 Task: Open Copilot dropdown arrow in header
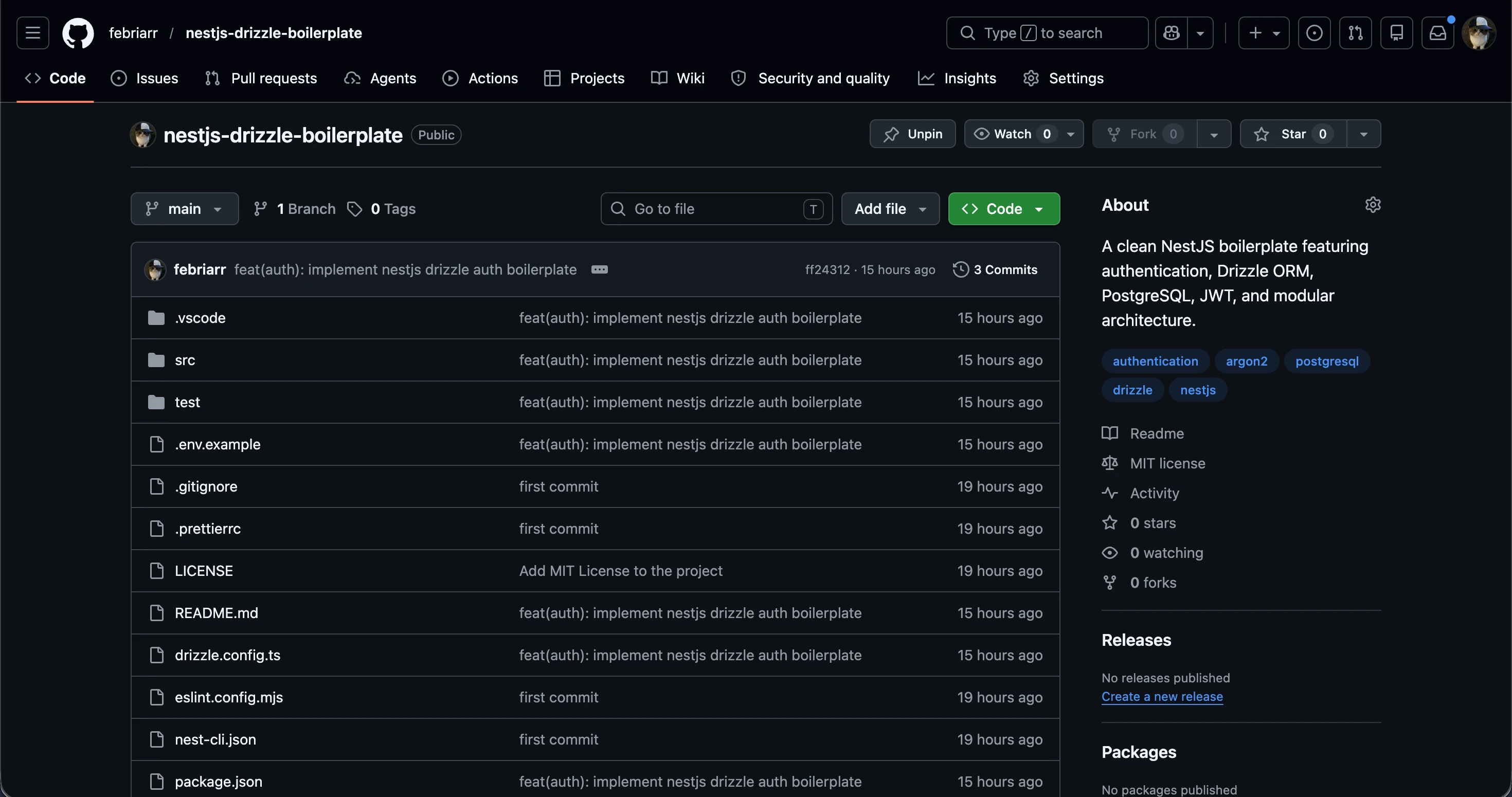[x=1200, y=33]
